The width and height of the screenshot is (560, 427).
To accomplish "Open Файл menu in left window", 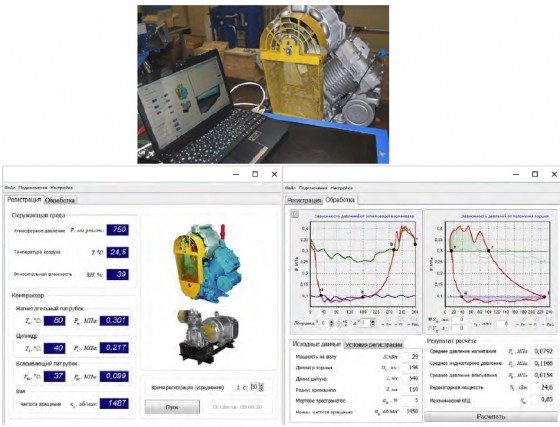I will 10,187.
